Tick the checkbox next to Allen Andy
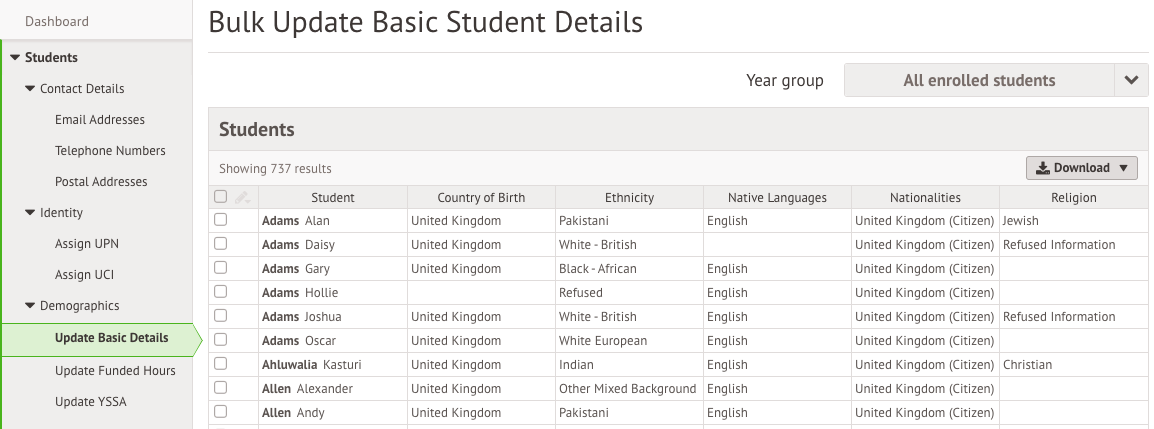Viewport: 1154px width, 429px height. pyautogui.click(x=221, y=412)
